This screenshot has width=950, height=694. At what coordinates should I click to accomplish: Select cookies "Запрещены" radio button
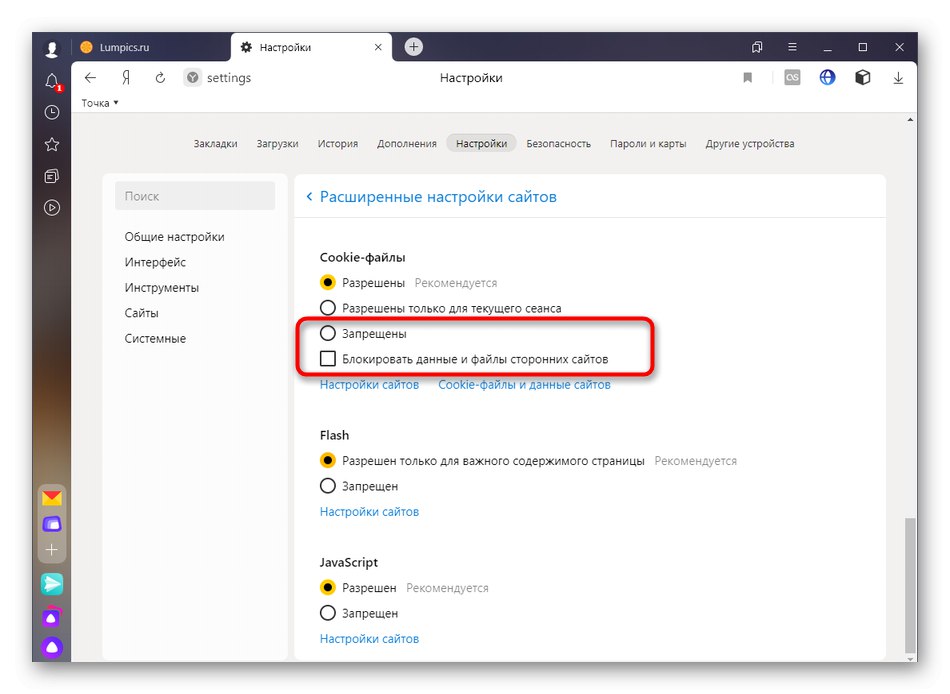tap(327, 334)
